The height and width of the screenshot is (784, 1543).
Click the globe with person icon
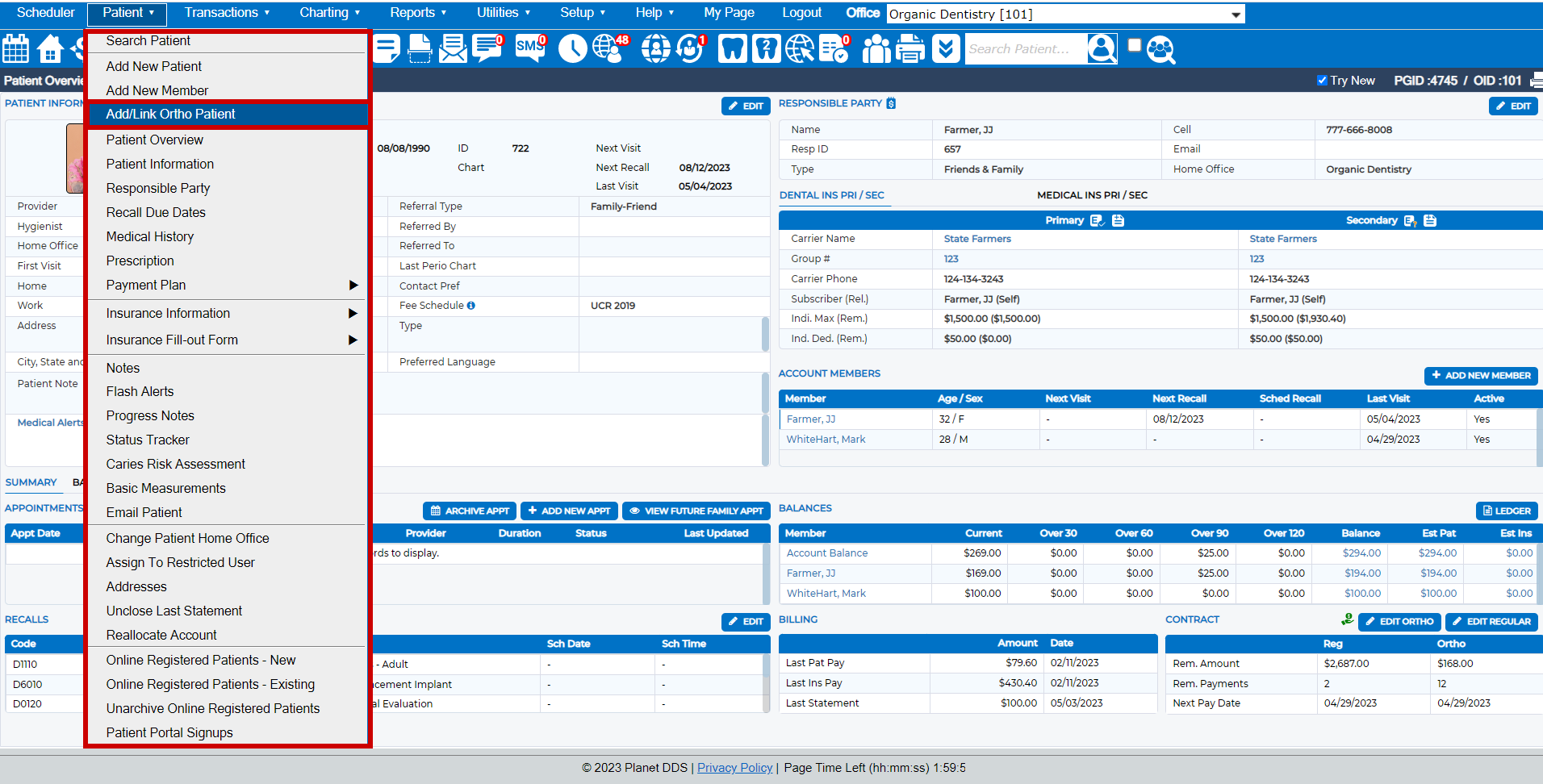(655, 48)
